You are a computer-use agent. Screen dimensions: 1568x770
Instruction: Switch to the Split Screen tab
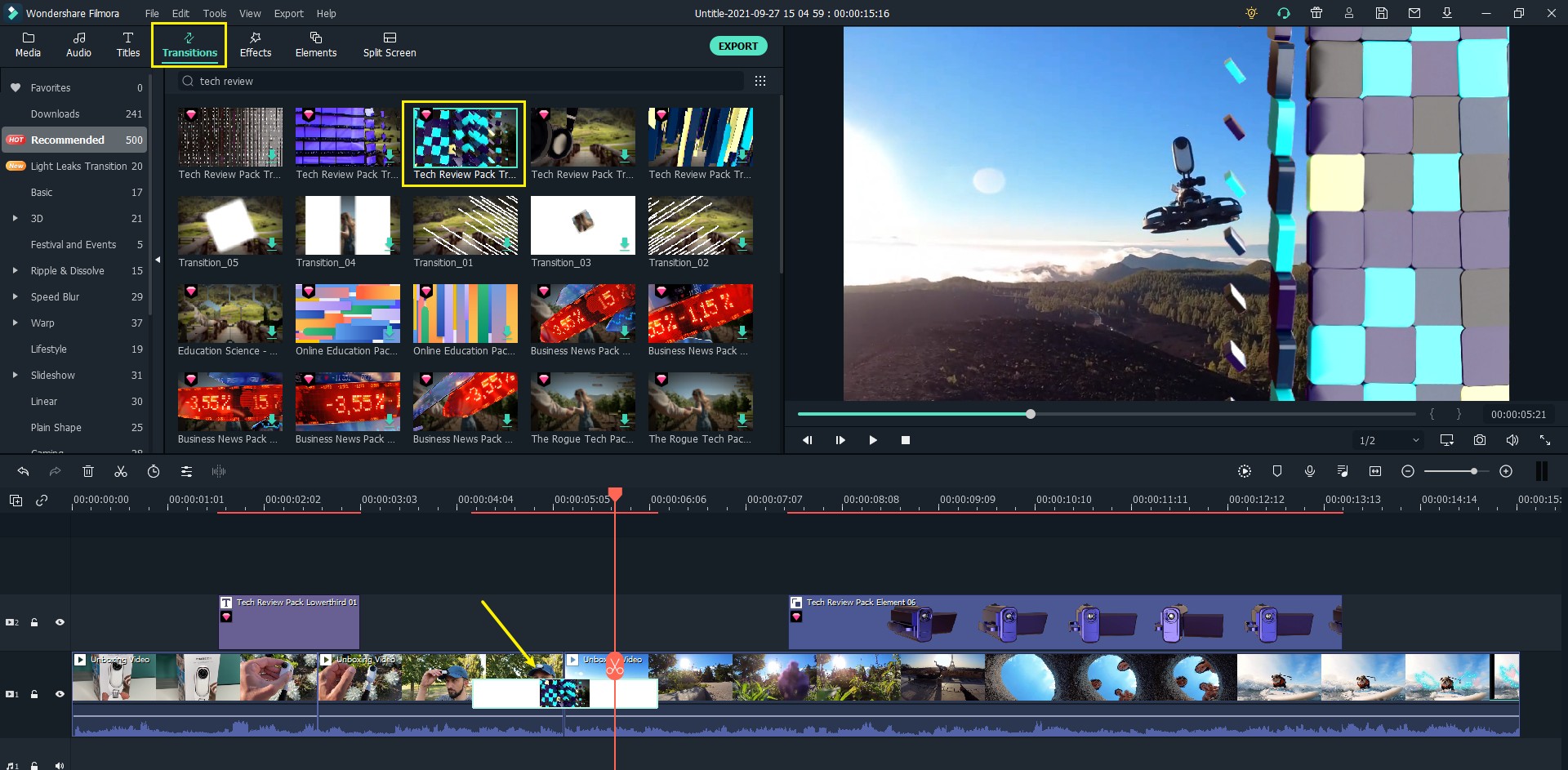[x=390, y=45]
